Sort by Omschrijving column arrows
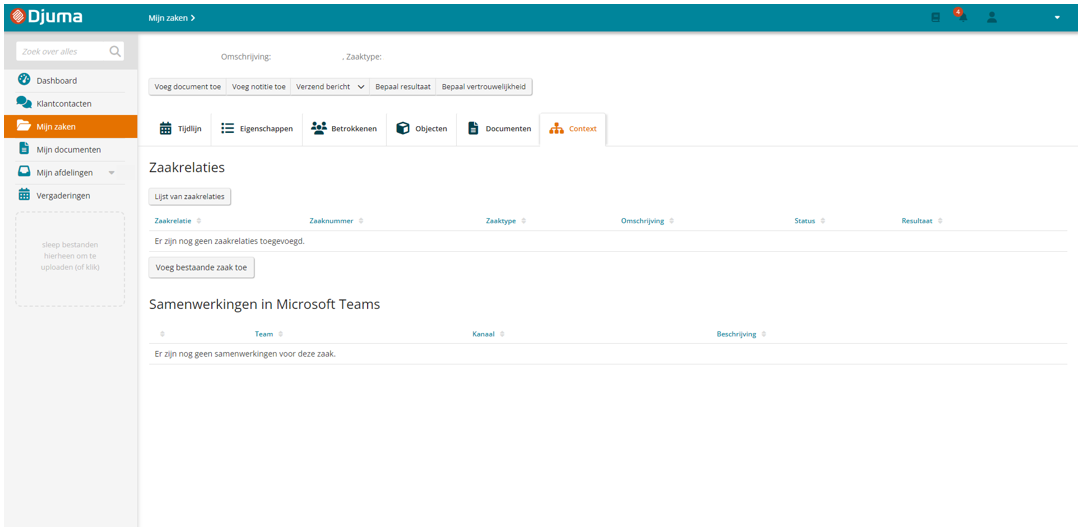Viewport: 1079px width, 529px height. coord(671,221)
